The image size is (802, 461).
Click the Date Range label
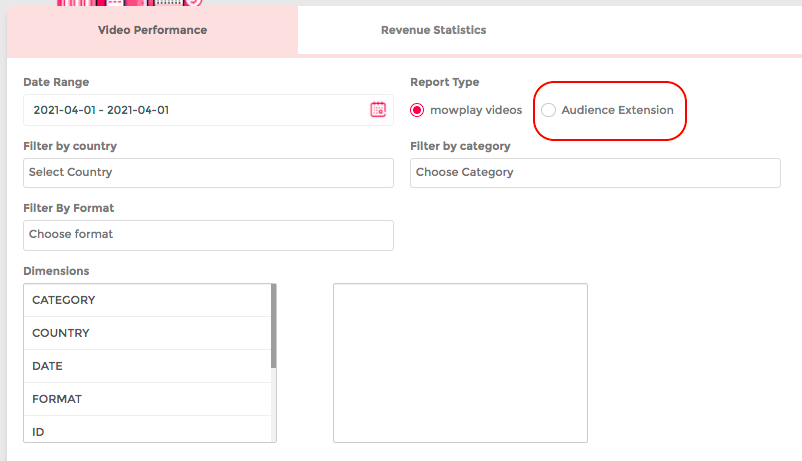(56, 82)
